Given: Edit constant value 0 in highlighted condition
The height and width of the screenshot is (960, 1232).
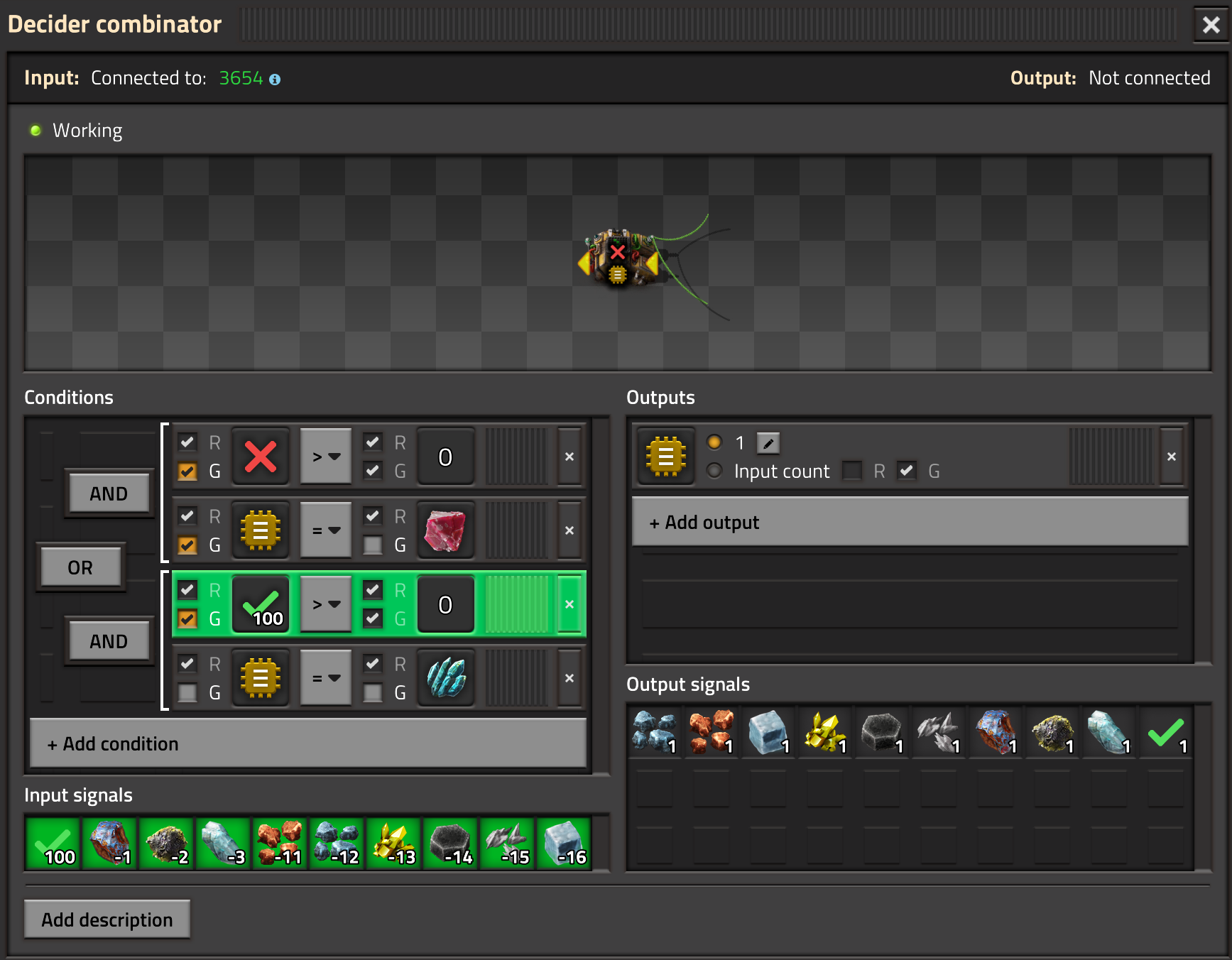Looking at the screenshot, I should pos(445,604).
